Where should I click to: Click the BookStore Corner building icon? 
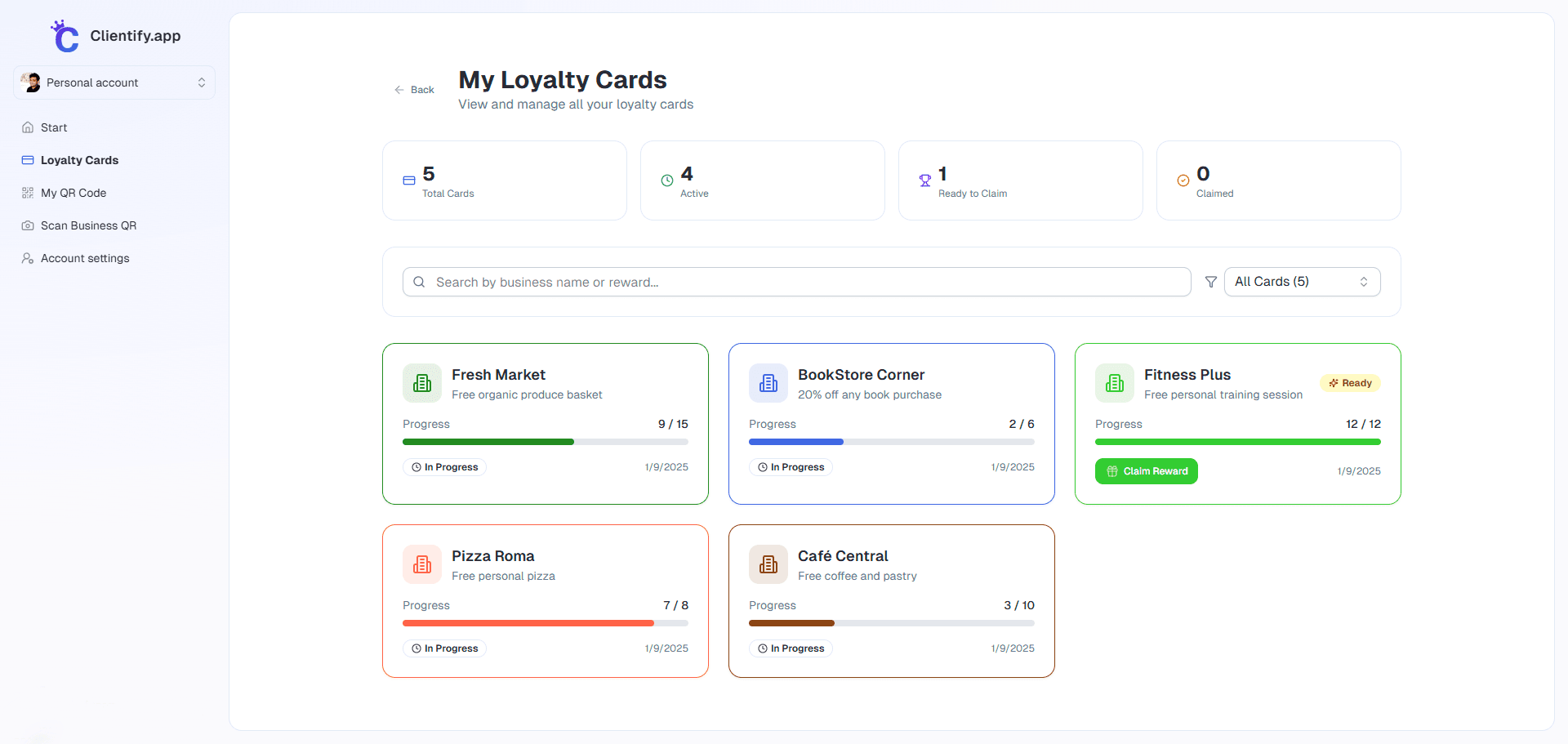[768, 383]
